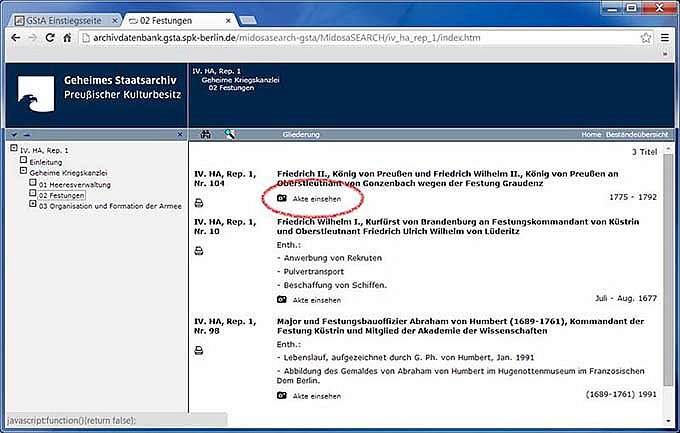The width and height of the screenshot is (680, 433).
Task: Expand the 03 Organisation und Formation node
Action: [33, 206]
